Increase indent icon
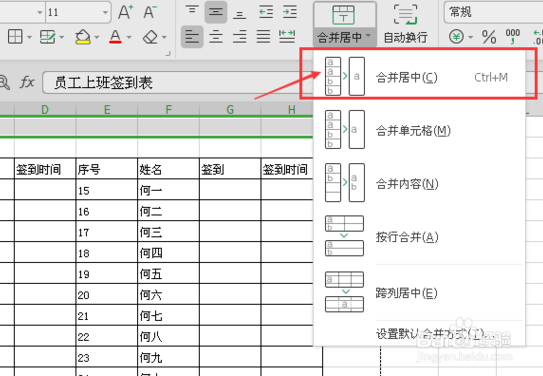This screenshot has width=543, height=376. click(290, 12)
